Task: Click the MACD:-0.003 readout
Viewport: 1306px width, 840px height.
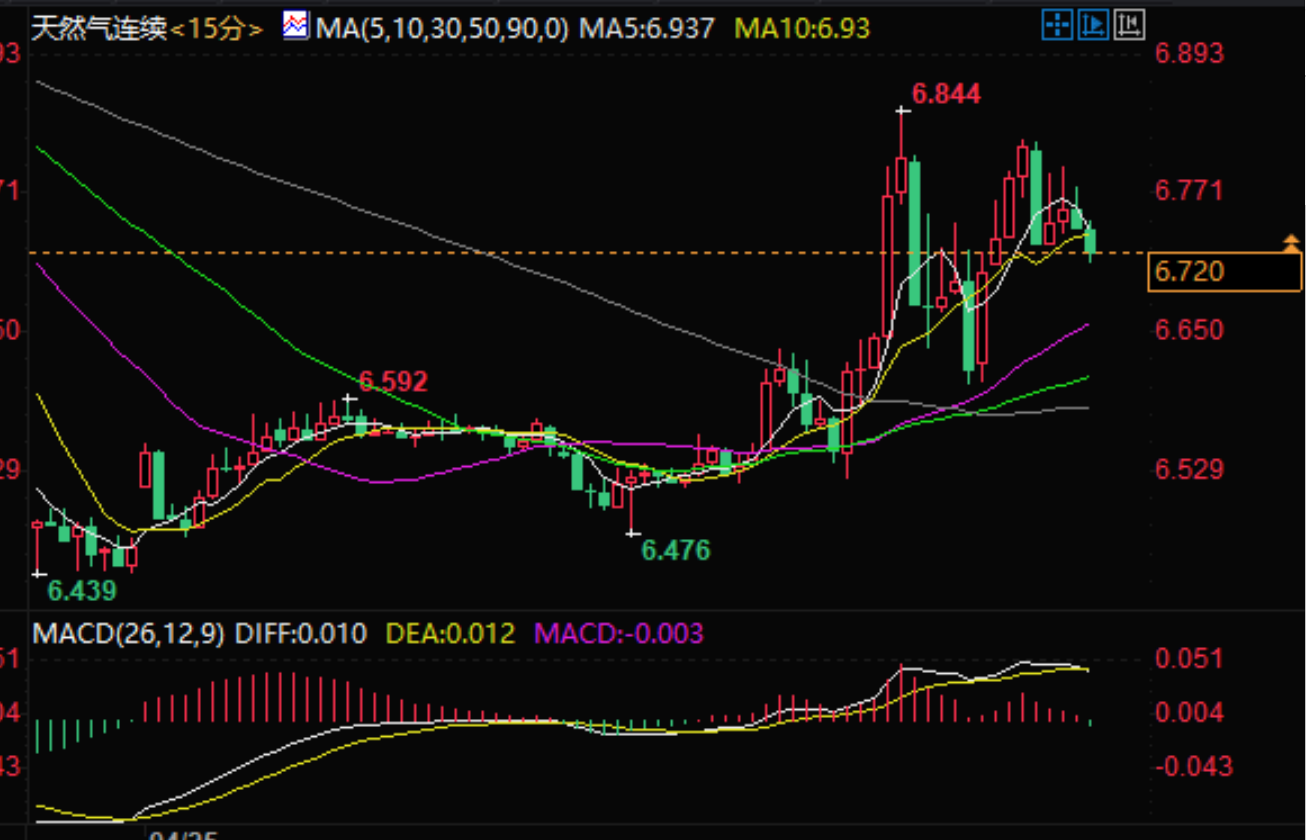Action: tap(619, 633)
